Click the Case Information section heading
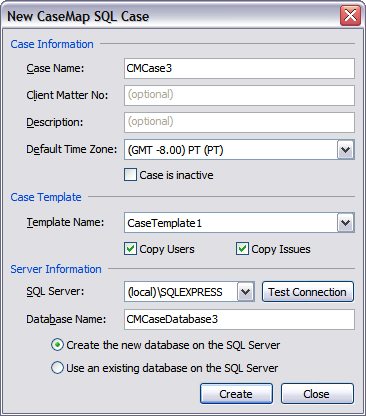 pos(52,44)
